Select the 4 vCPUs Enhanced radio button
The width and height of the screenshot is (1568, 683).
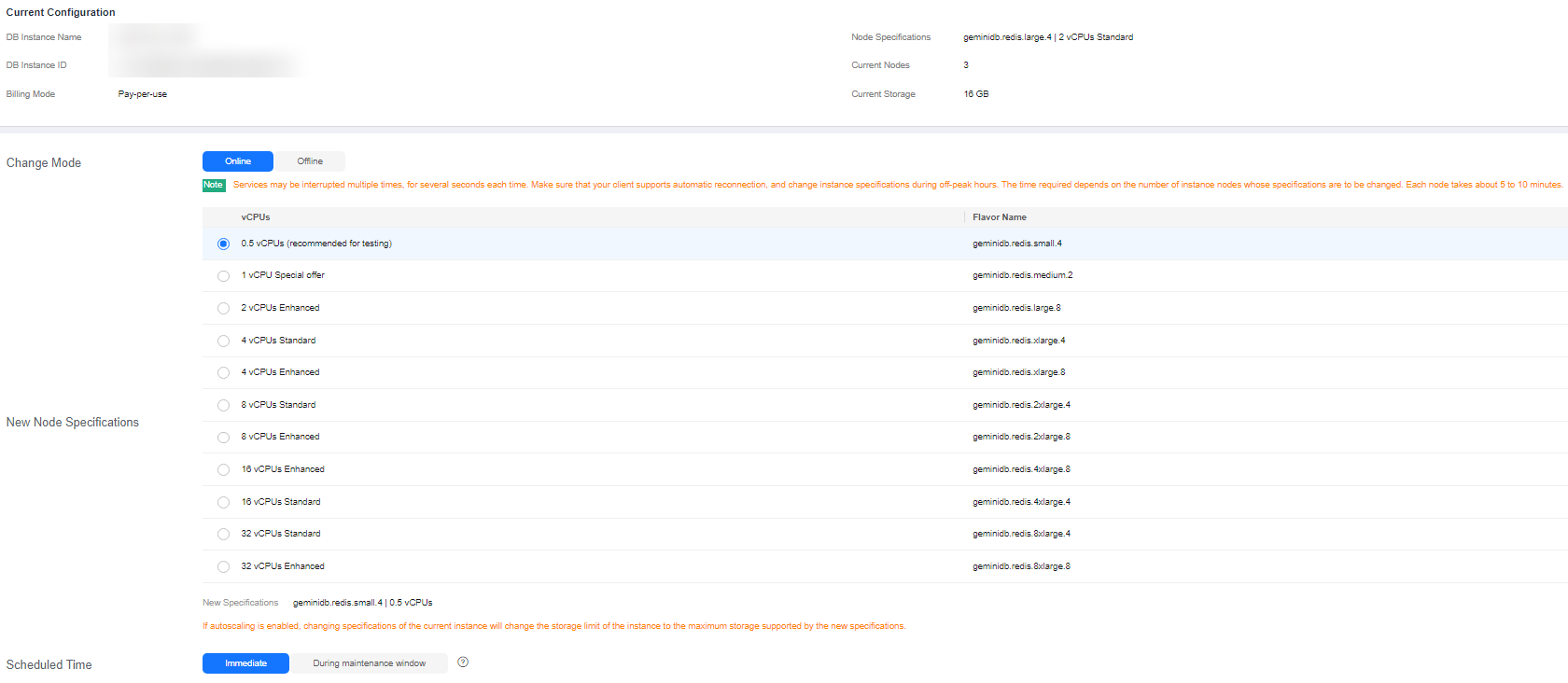pyautogui.click(x=223, y=372)
